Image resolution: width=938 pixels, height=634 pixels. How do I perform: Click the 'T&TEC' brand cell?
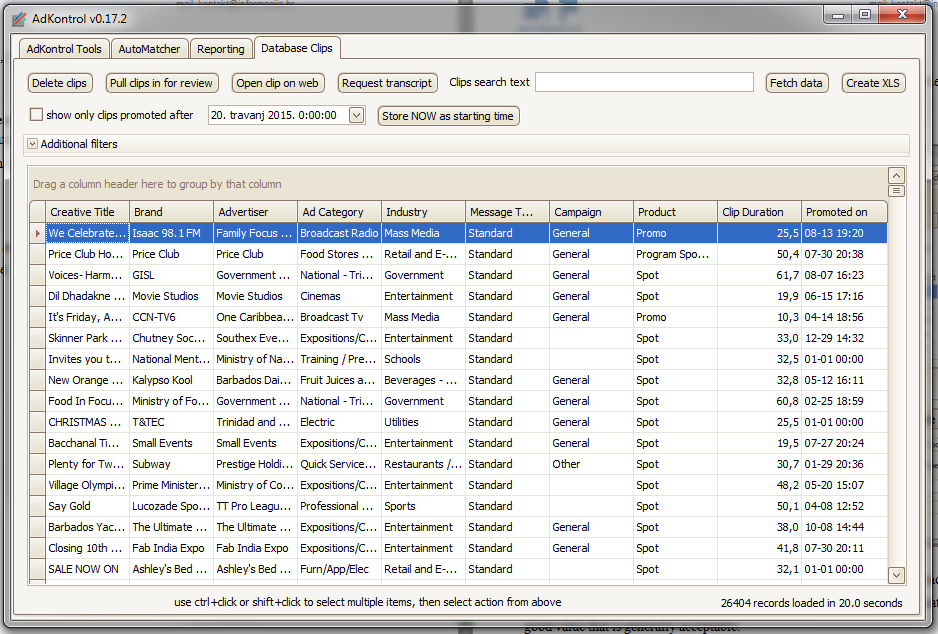click(x=171, y=422)
